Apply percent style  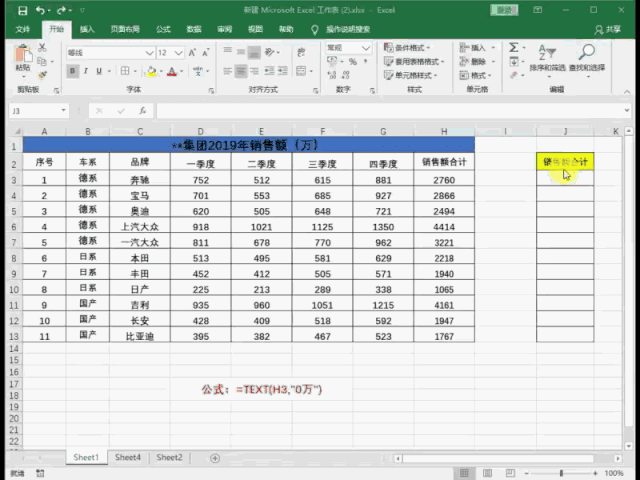coord(353,62)
